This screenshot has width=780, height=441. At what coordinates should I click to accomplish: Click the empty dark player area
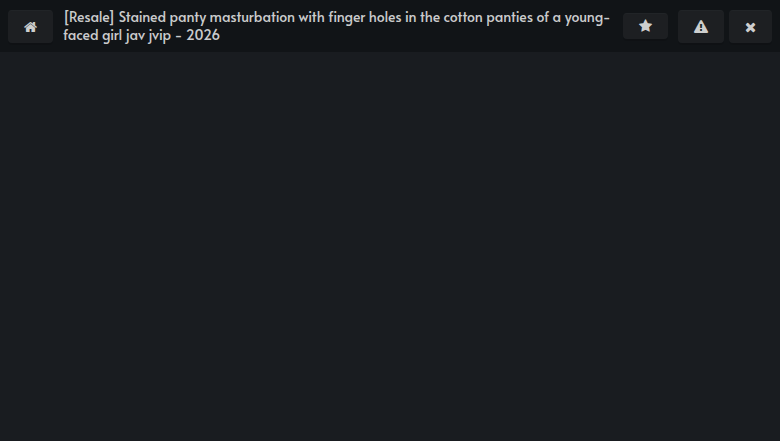pyautogui.click(x=390, y=246)
